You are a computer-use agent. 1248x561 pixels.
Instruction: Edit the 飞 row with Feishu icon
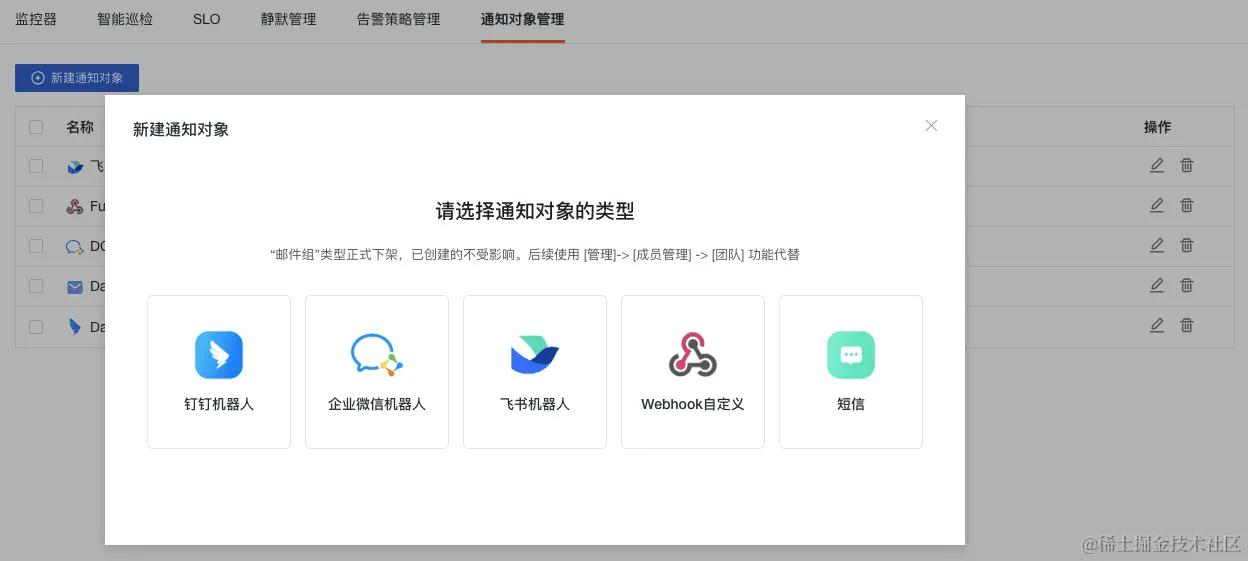1157,165
